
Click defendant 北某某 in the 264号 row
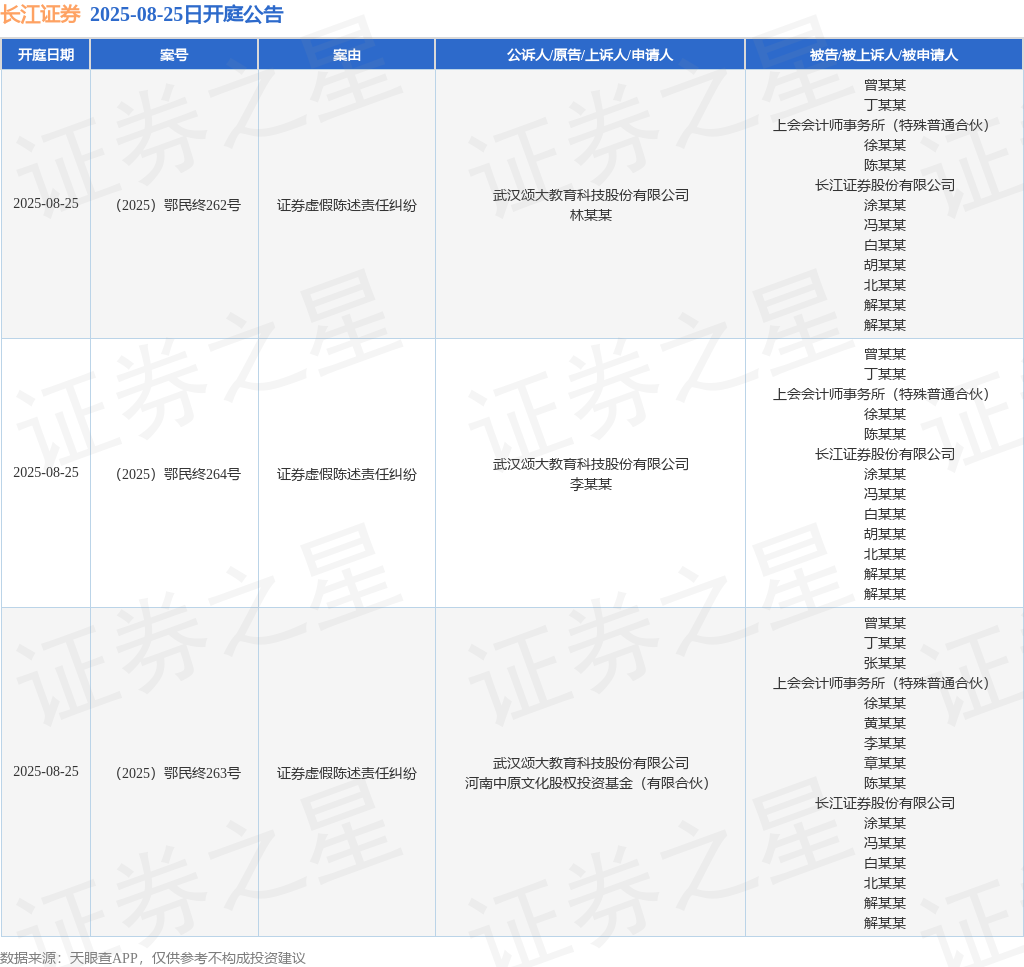coord(885,554)
